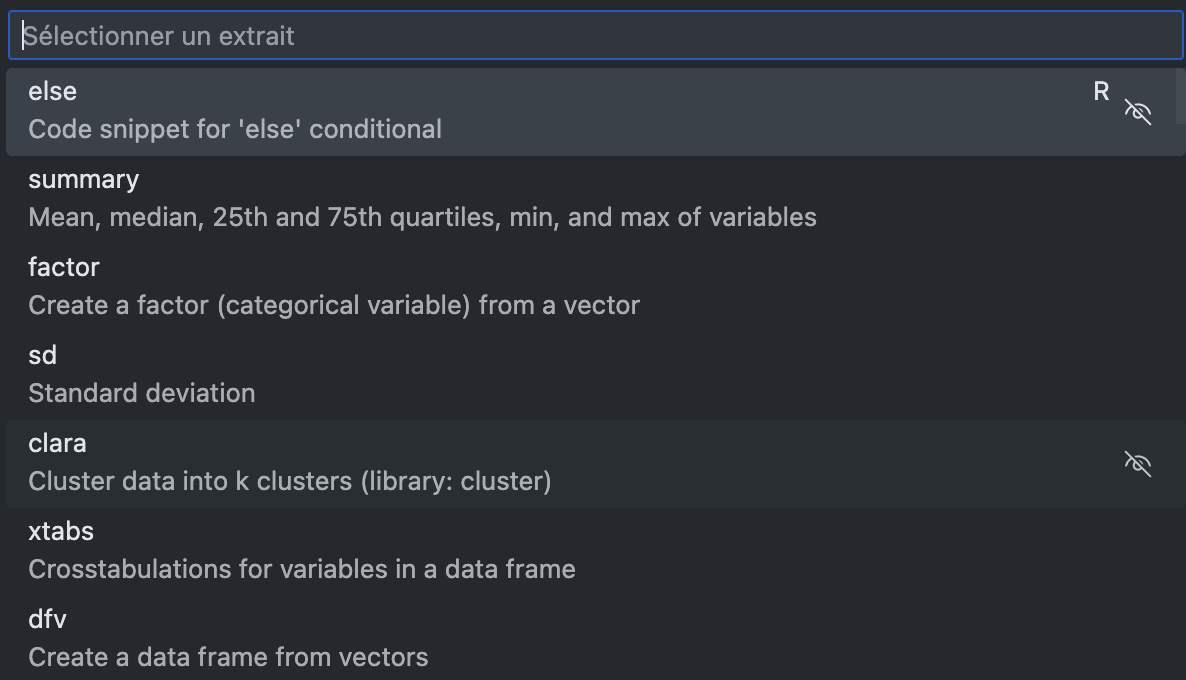Viewport: 1186px width, 680px height.
Task: Click 'Create a factor (categorical variable)' description
Action: (334, 305)
